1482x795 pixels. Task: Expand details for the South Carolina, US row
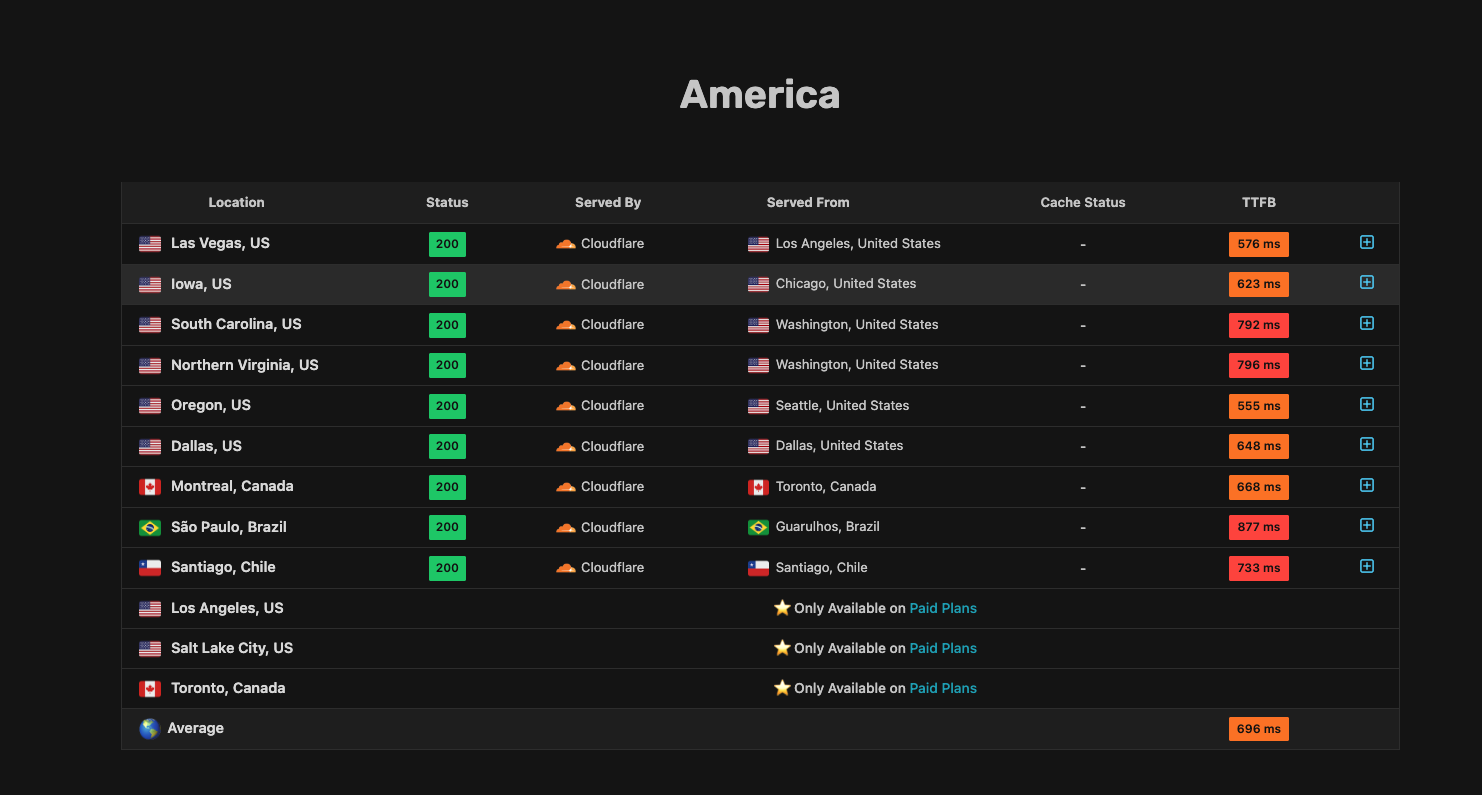click(1367, 323)
